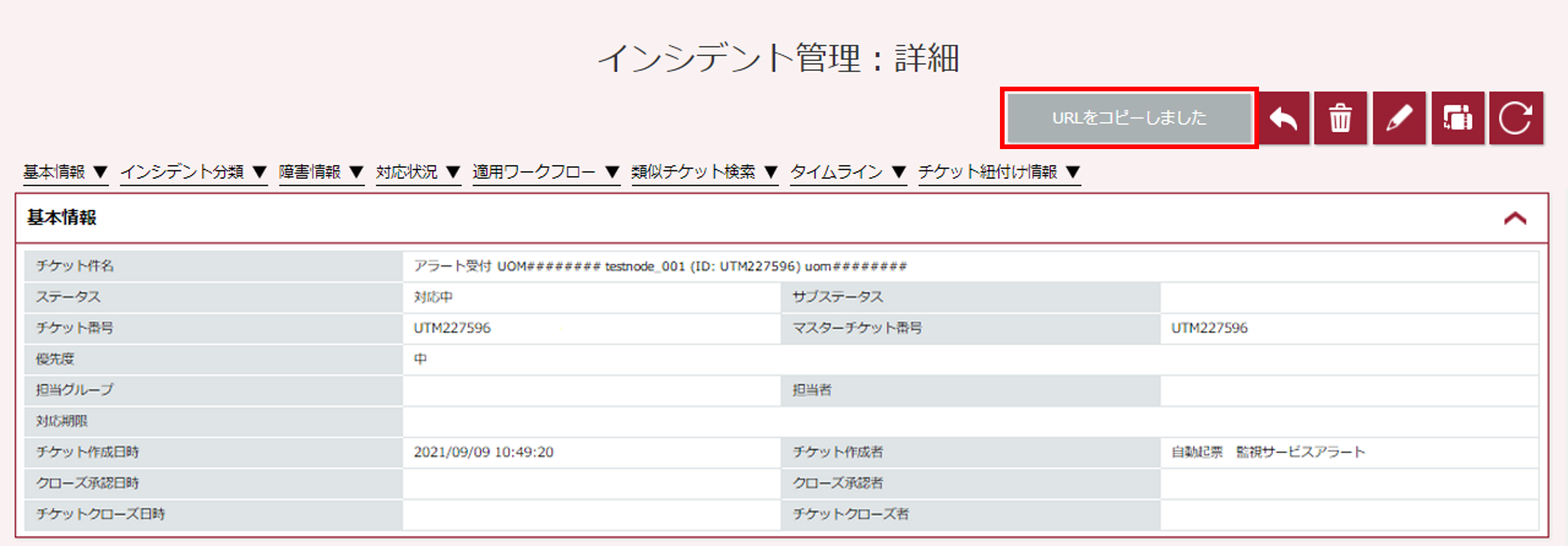Click the duplicate ticket icon button

(1458, 118)
